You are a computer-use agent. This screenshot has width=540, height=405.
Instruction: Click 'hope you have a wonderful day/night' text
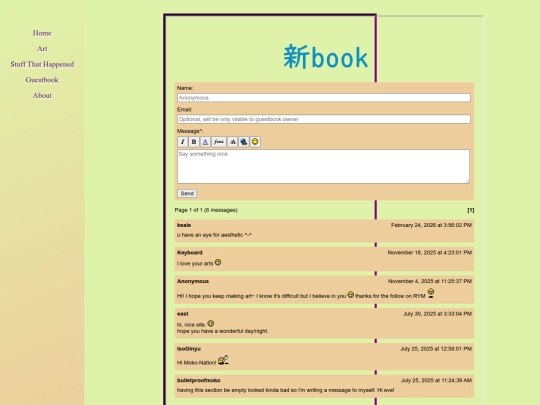(x=222, y=331)
